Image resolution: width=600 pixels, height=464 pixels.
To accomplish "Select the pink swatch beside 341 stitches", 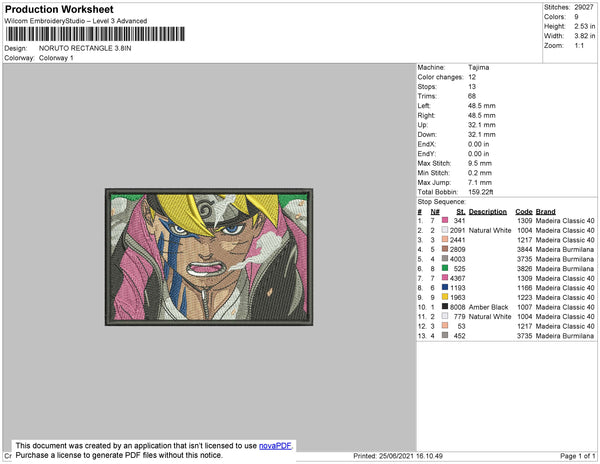I will click(445, 220).
